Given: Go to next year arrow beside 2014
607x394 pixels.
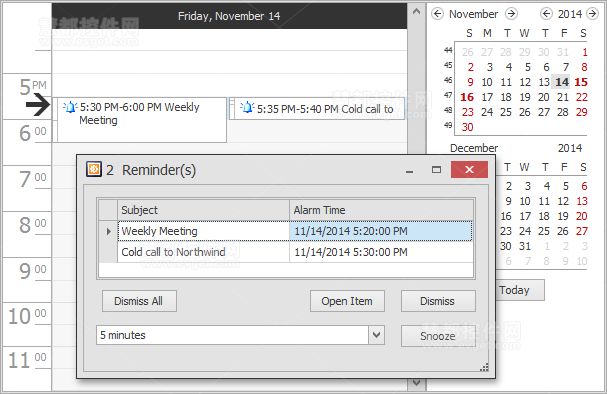Looking at the screenshot, I should click(592, 14).
